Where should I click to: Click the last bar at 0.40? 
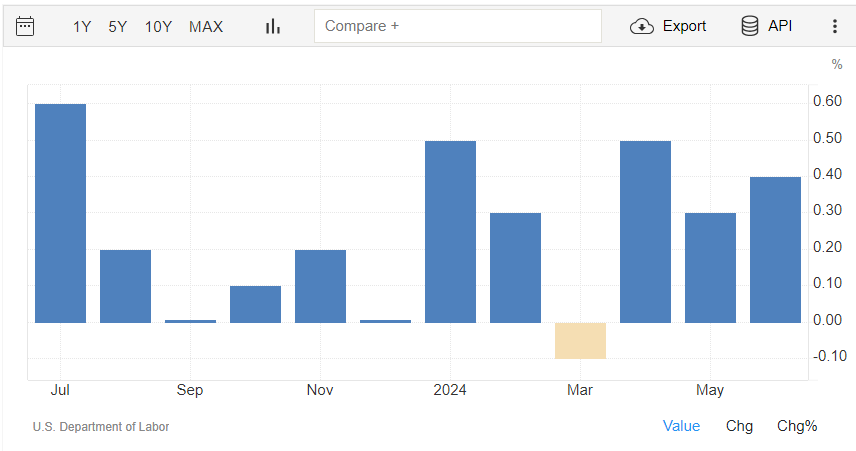775,250
